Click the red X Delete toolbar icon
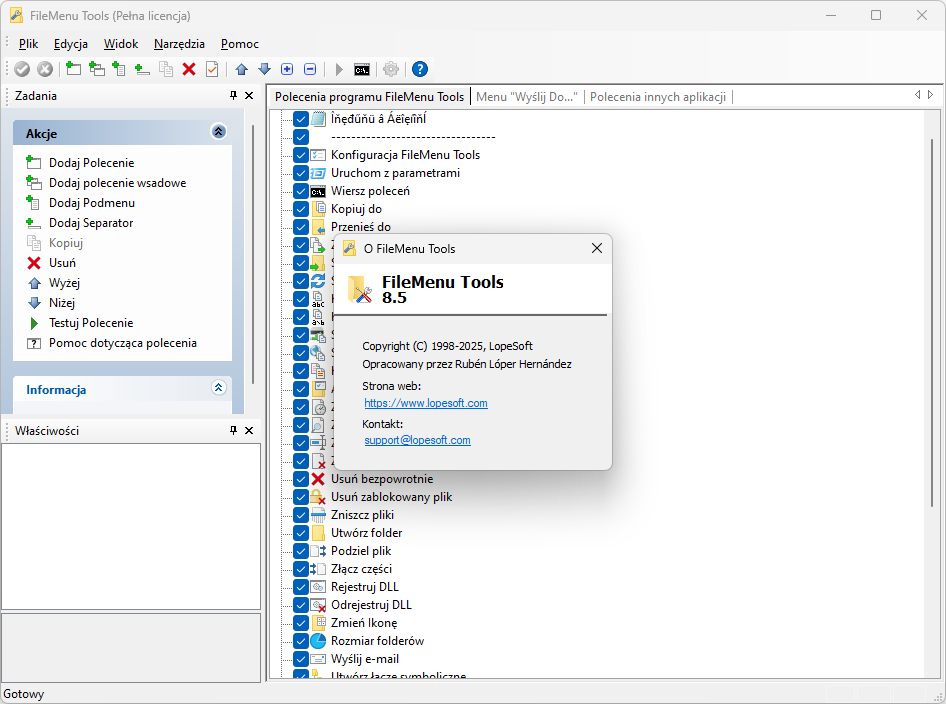 (189, 69)
